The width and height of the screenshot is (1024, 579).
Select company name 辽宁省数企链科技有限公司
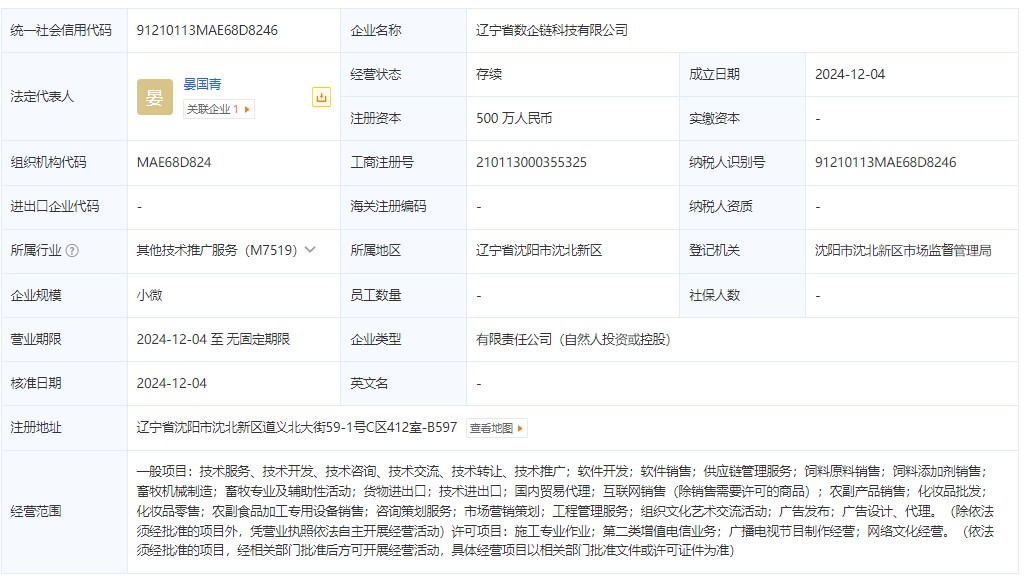pos(552,30)
